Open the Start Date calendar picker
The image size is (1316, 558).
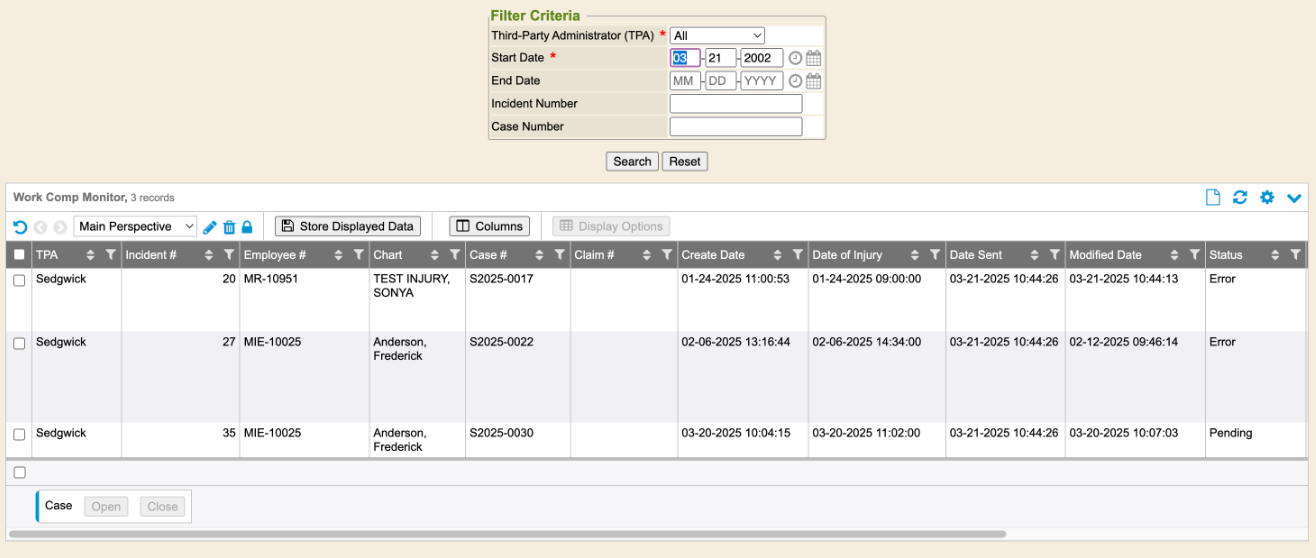point(814,58)
